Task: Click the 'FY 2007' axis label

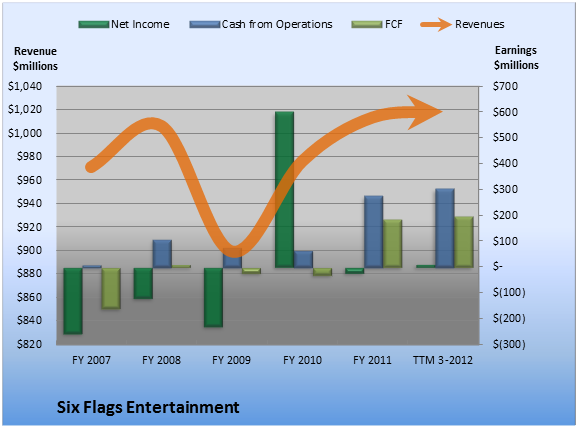Action: click(91, 360)
